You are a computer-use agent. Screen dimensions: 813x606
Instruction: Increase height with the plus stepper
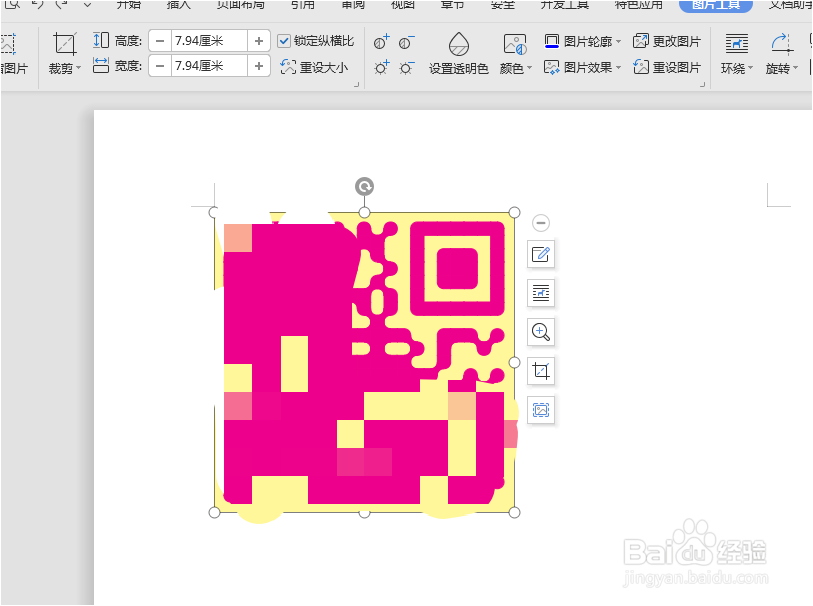(259, 40)
